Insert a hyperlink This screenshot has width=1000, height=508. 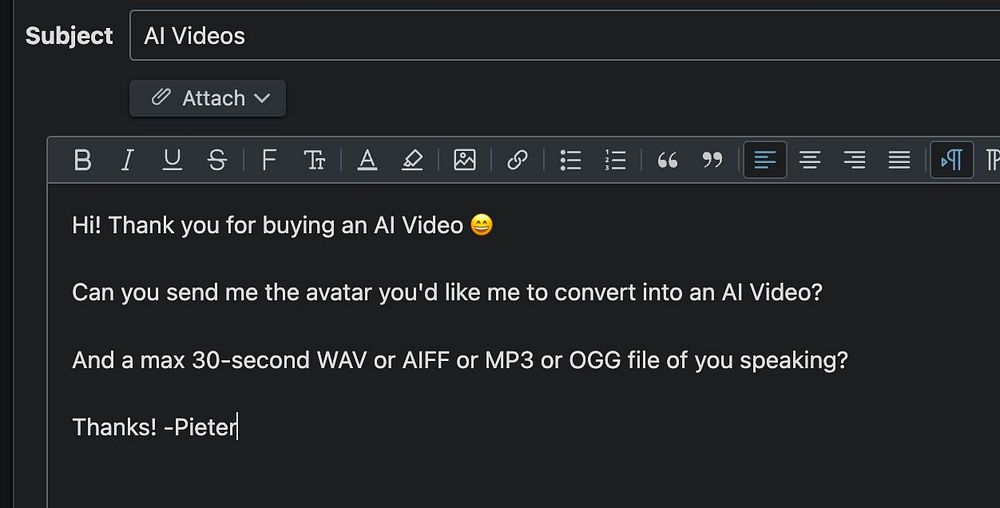(517, 160)
